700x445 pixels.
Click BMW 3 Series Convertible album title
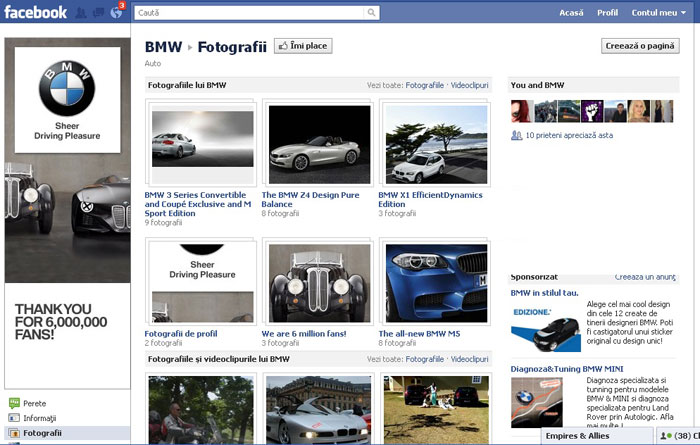coord(198,204)
